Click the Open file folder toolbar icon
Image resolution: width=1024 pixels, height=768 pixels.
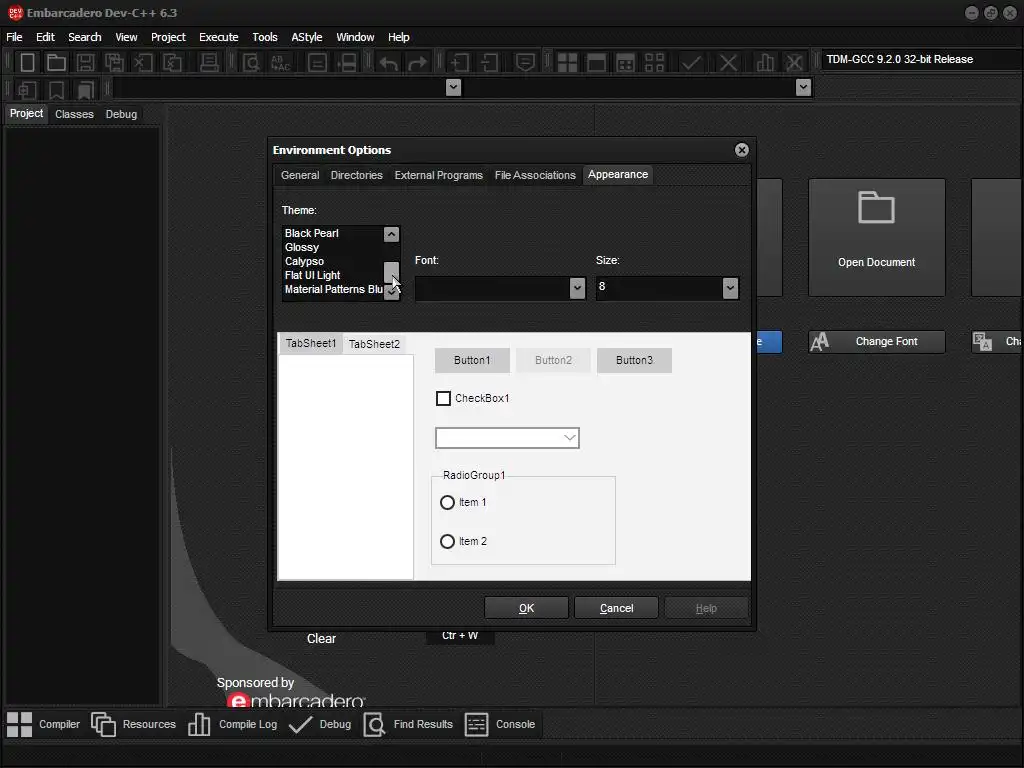click(x=56, y=63)
